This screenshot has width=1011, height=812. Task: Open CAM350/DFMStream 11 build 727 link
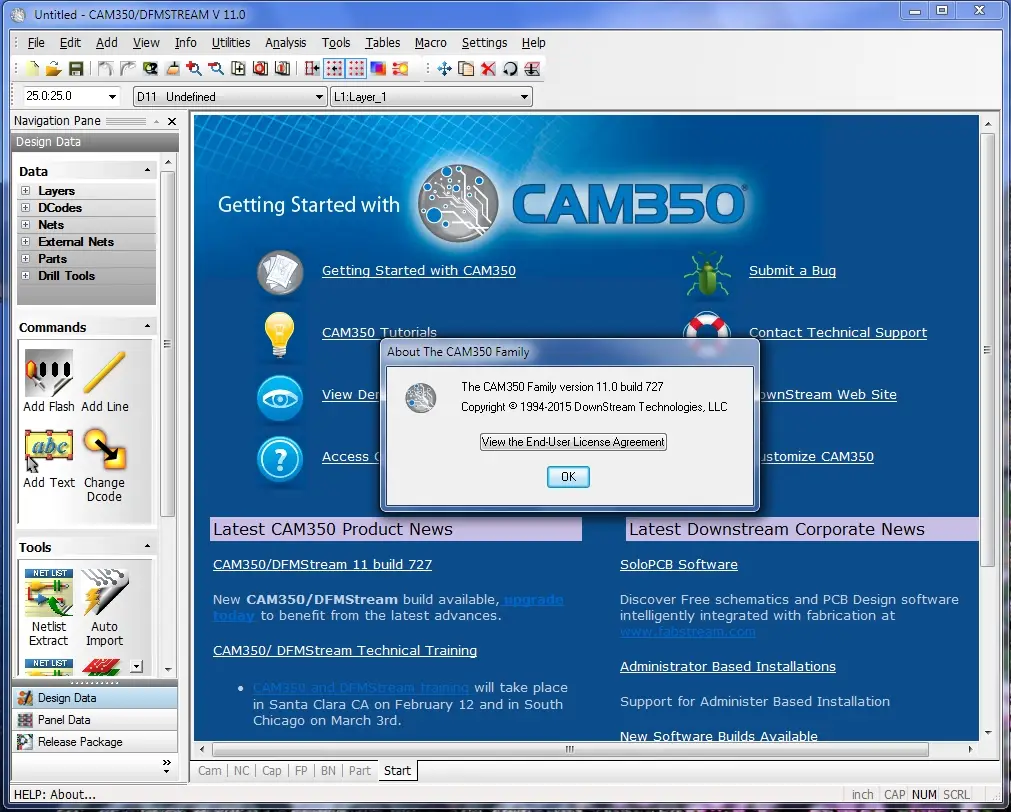[322, 564]
